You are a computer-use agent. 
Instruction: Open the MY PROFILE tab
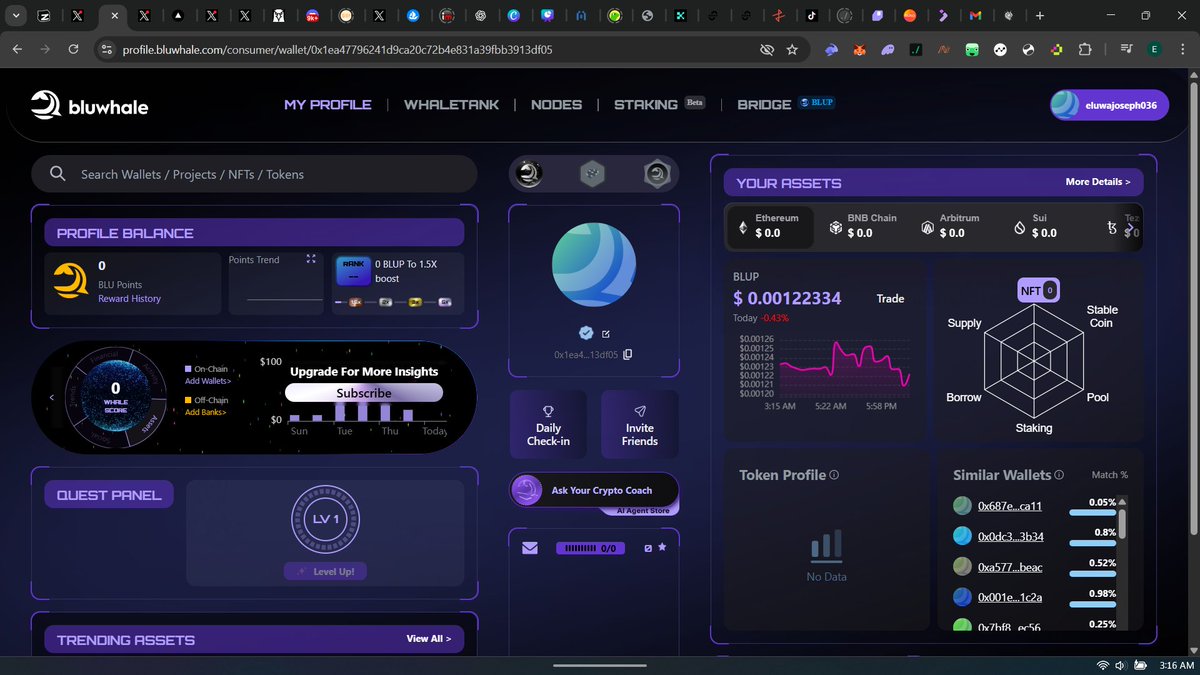(327, 104)
